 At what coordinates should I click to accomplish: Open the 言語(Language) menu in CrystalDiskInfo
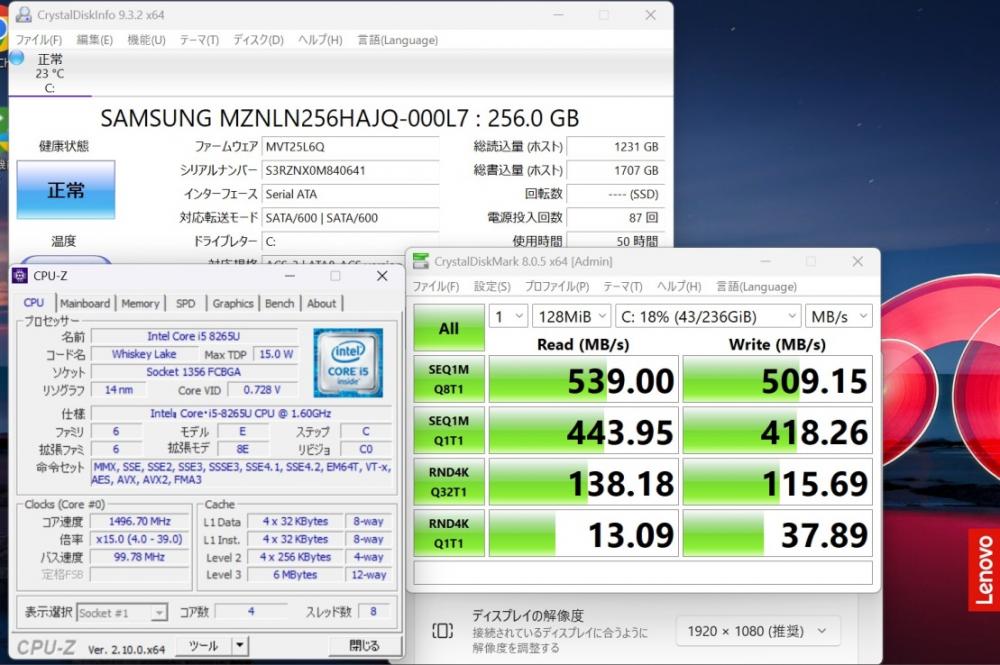tap(397, 40)
